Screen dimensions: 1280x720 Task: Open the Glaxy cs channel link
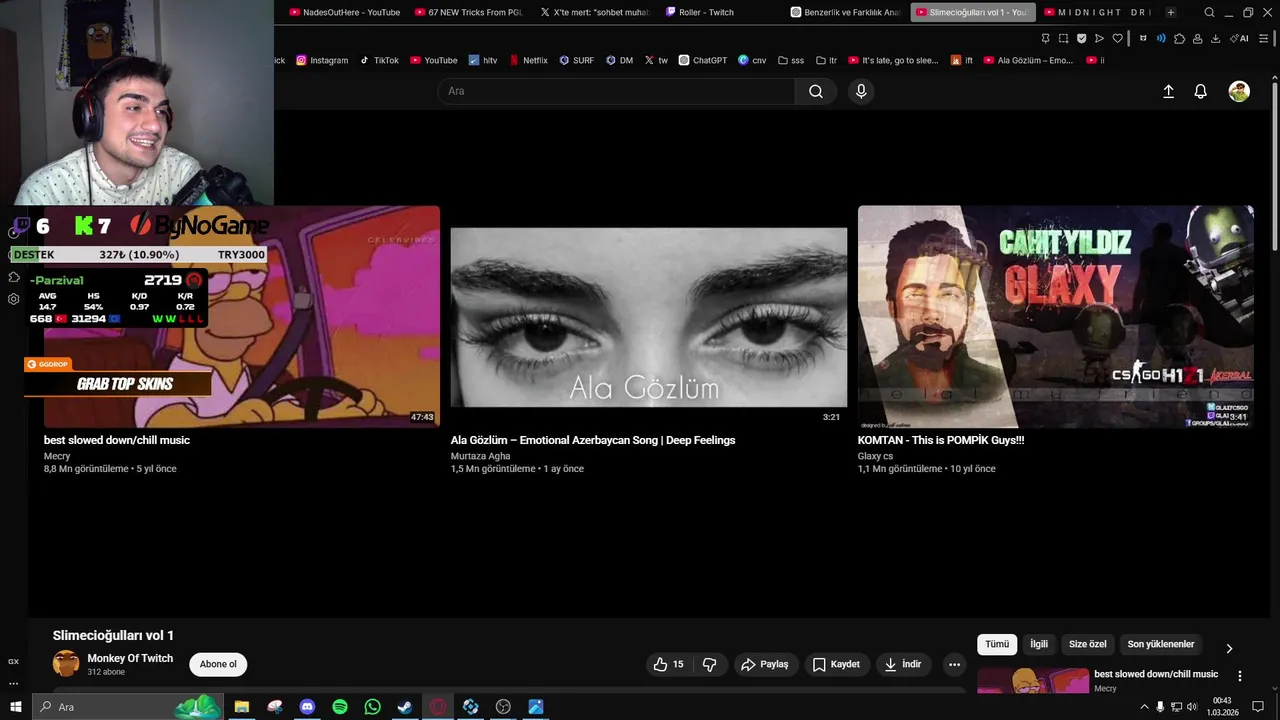pyautogui.click(x=875, y=456)
